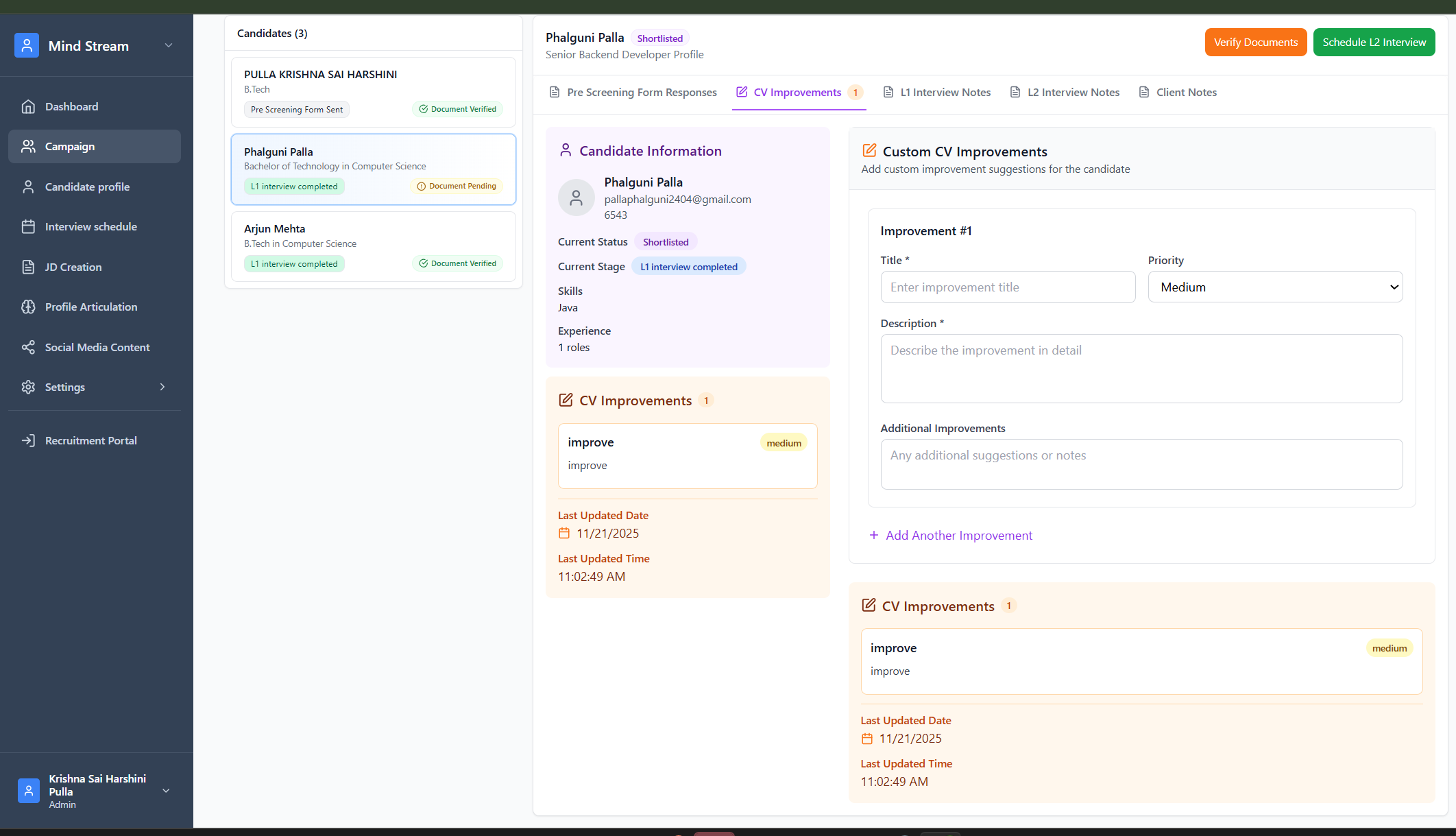Click the Dashboard home icon in sidebar

click(x=28, y=106)
